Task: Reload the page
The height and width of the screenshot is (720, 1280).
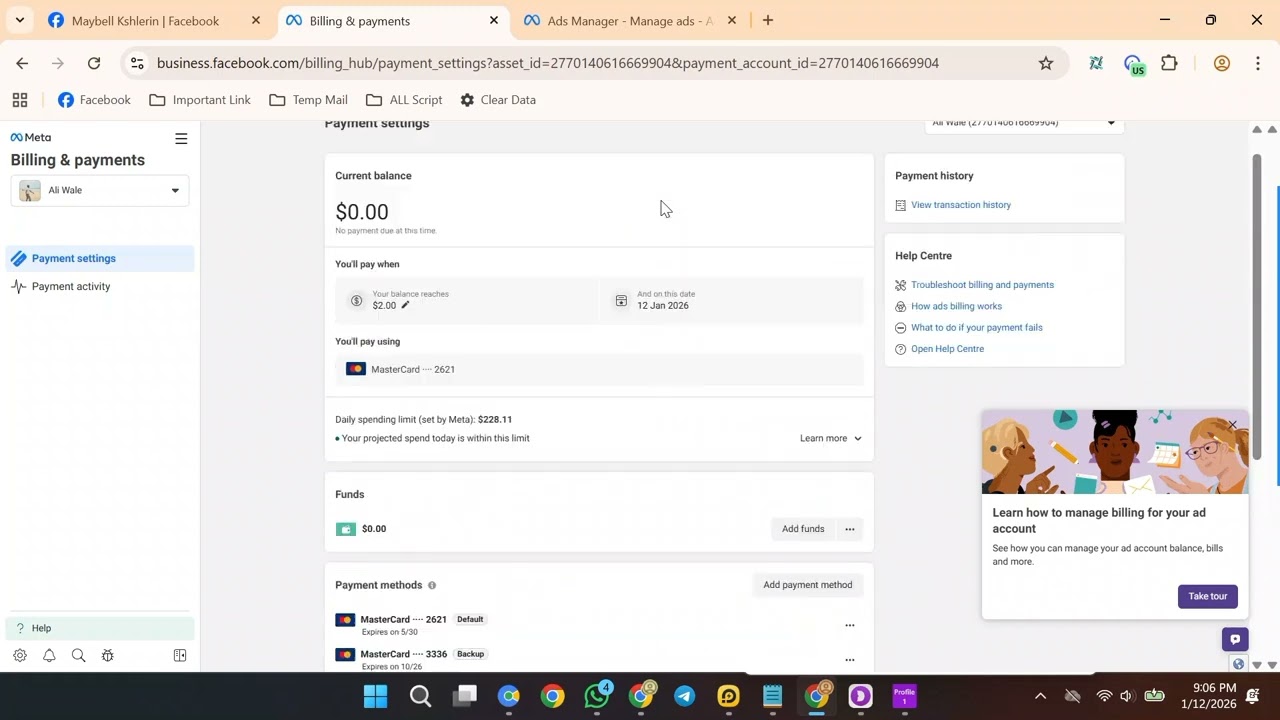Action: [x=94, y=63]
